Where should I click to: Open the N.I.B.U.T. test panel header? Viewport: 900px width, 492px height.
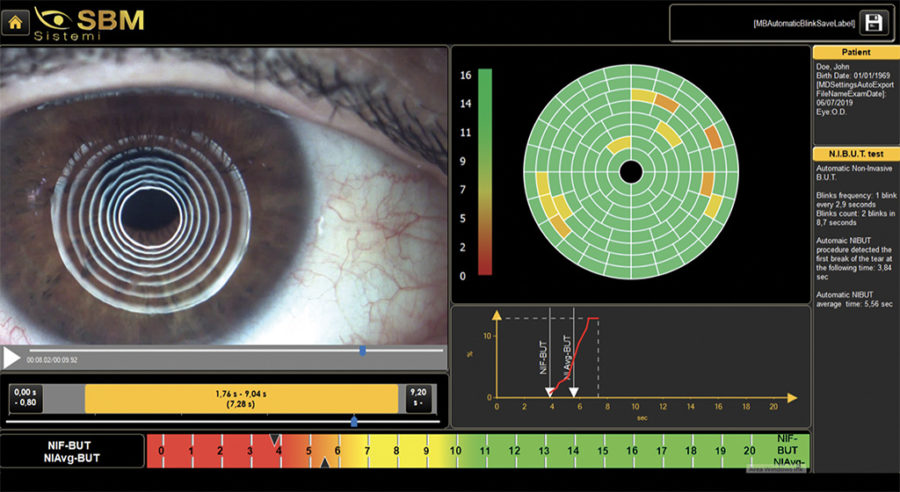[x=856, y=154]
